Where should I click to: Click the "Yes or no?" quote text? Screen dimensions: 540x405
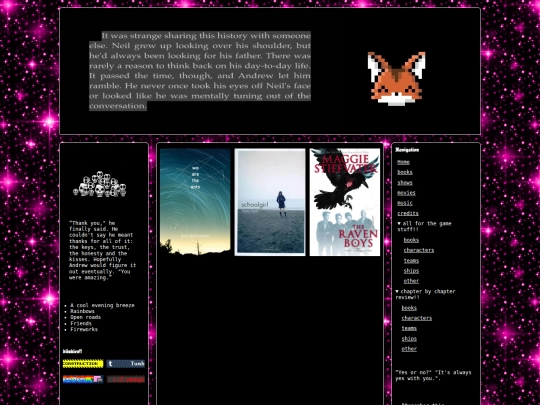pyautogui.click(x=433, y=375)
